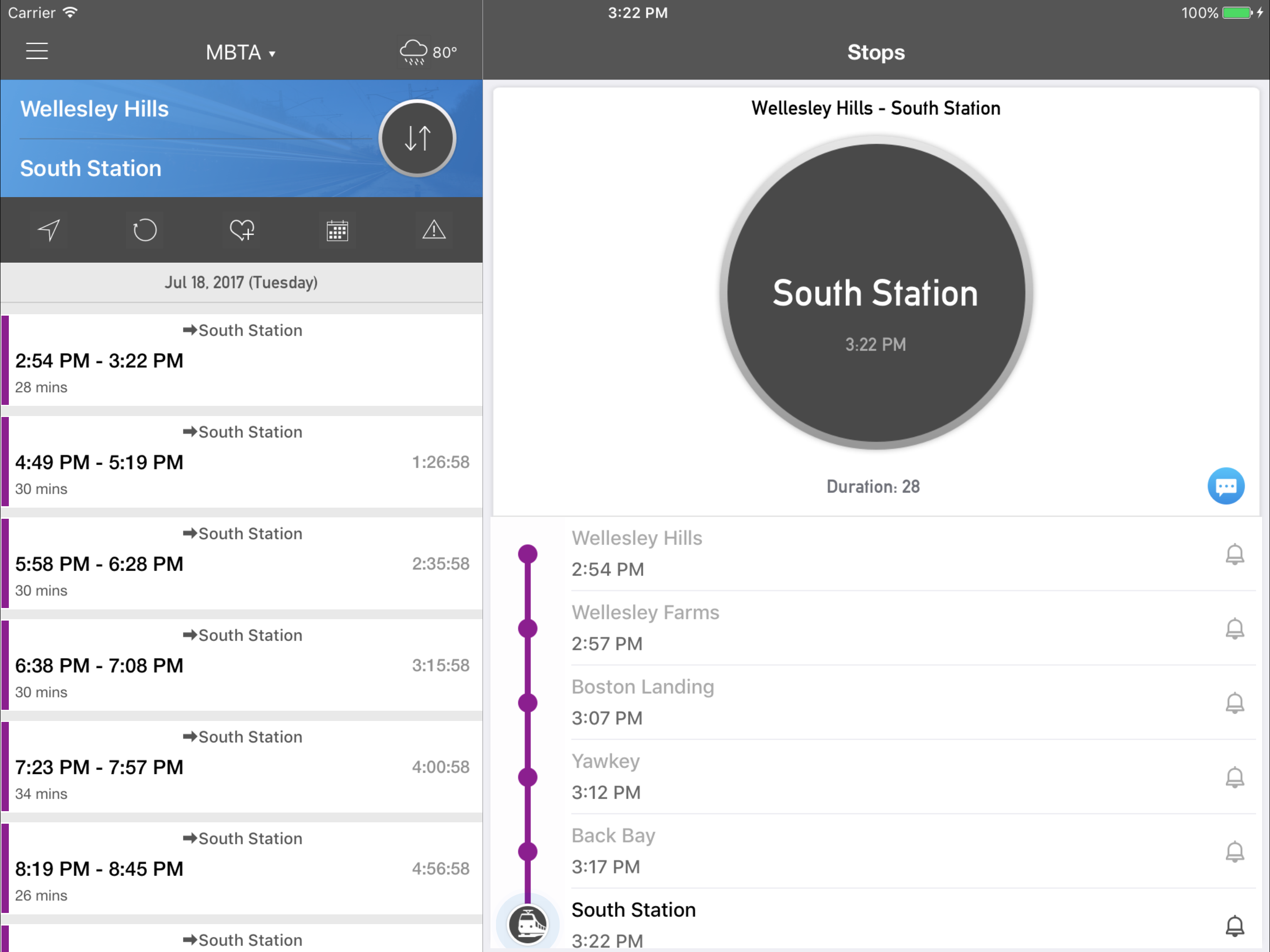1270x952 pixels.
Task: Toggle alarm bell for Wellesley Hills stop
Action: pos(1234,554)
